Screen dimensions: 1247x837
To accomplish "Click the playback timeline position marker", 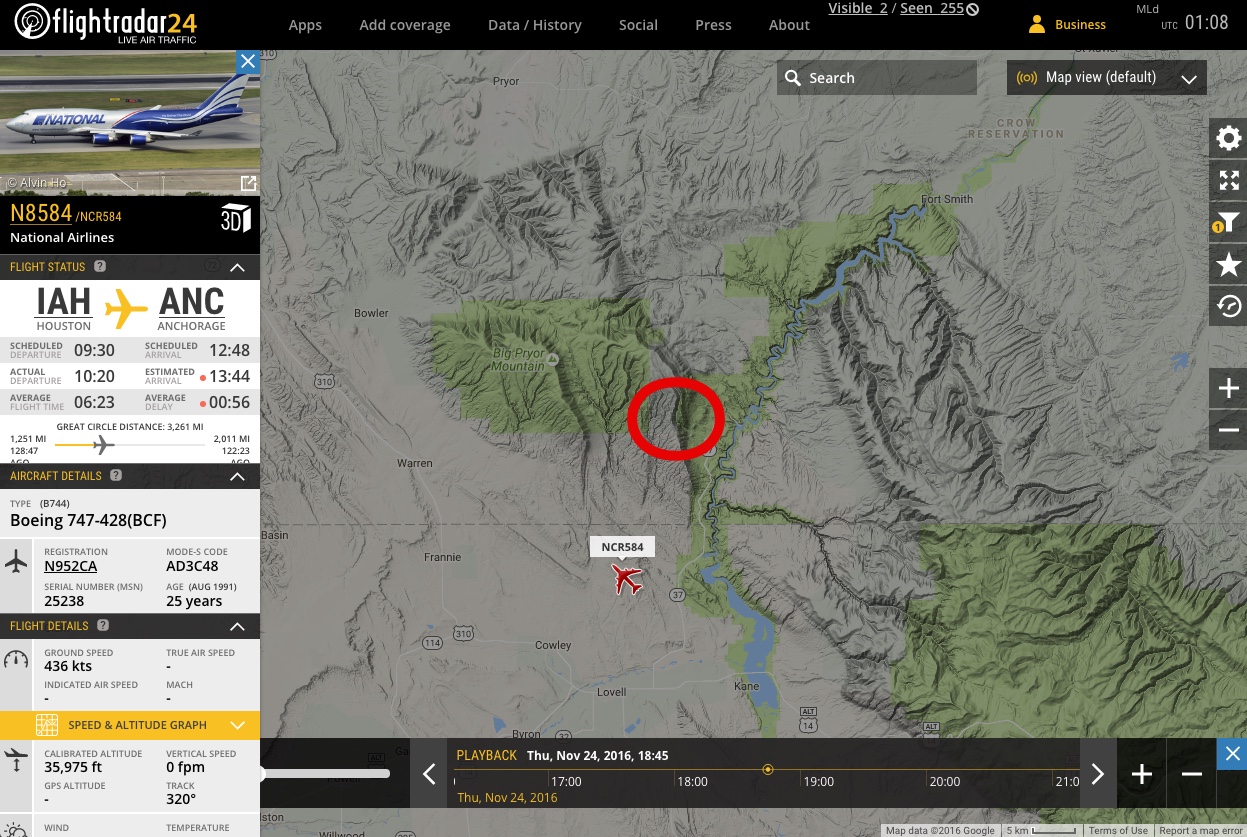I will click(768, 769).
